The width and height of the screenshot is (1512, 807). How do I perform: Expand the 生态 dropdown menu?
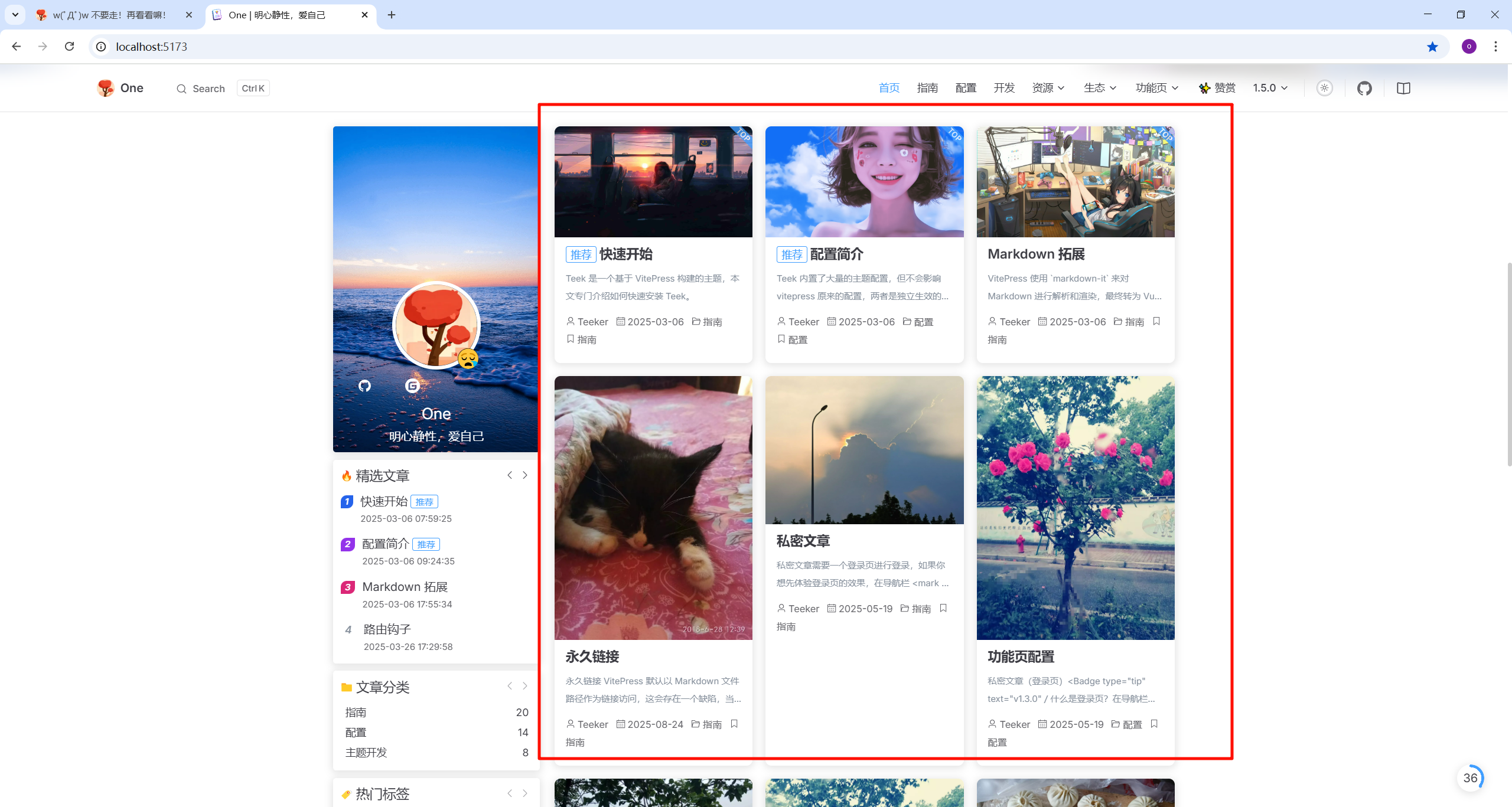pos(1099,88)
